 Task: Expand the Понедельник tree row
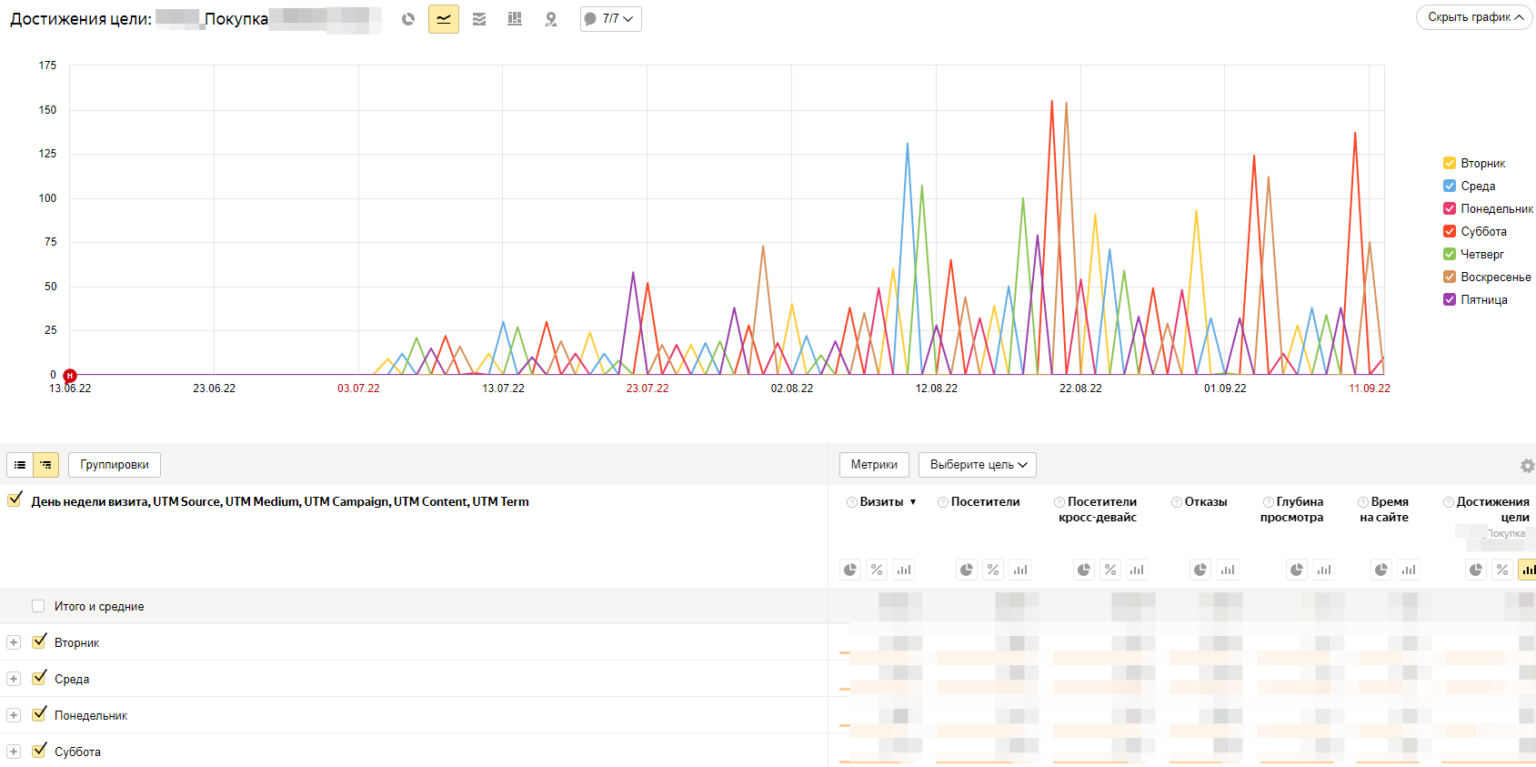click(14, 716)
